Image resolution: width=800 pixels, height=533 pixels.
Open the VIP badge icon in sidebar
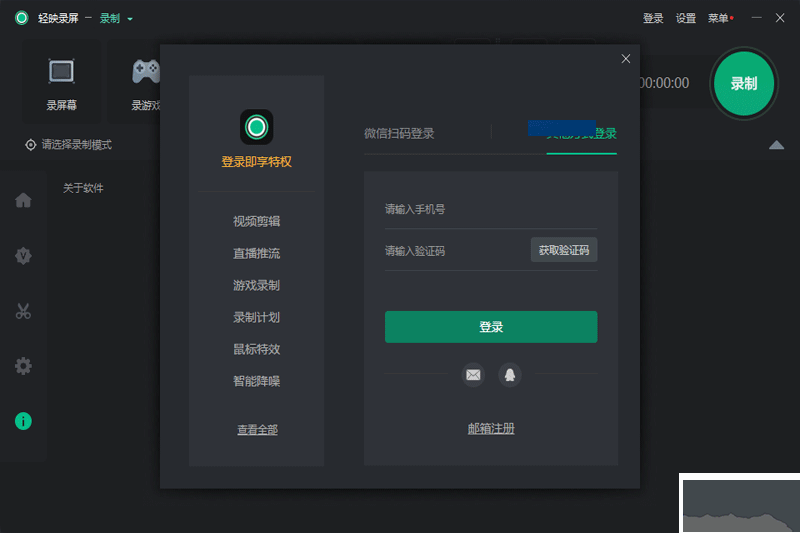[x=23, y=256]
